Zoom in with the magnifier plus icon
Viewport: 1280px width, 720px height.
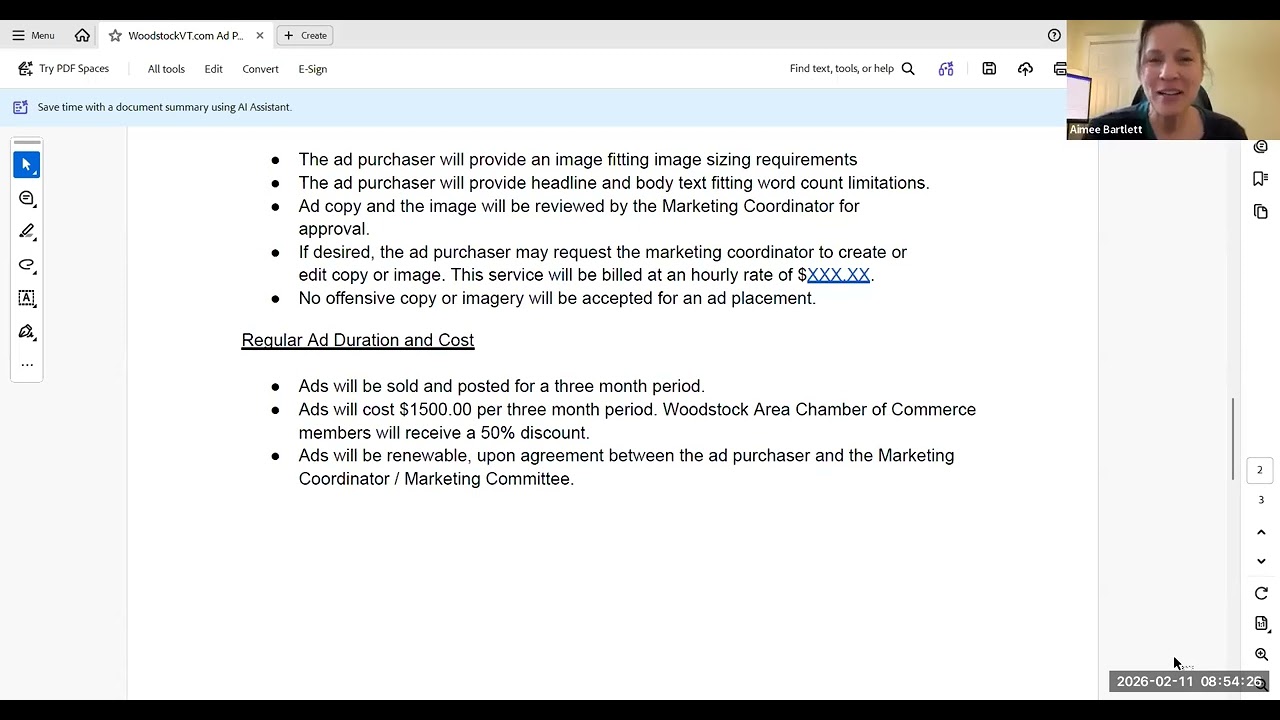pos(1261,655)
